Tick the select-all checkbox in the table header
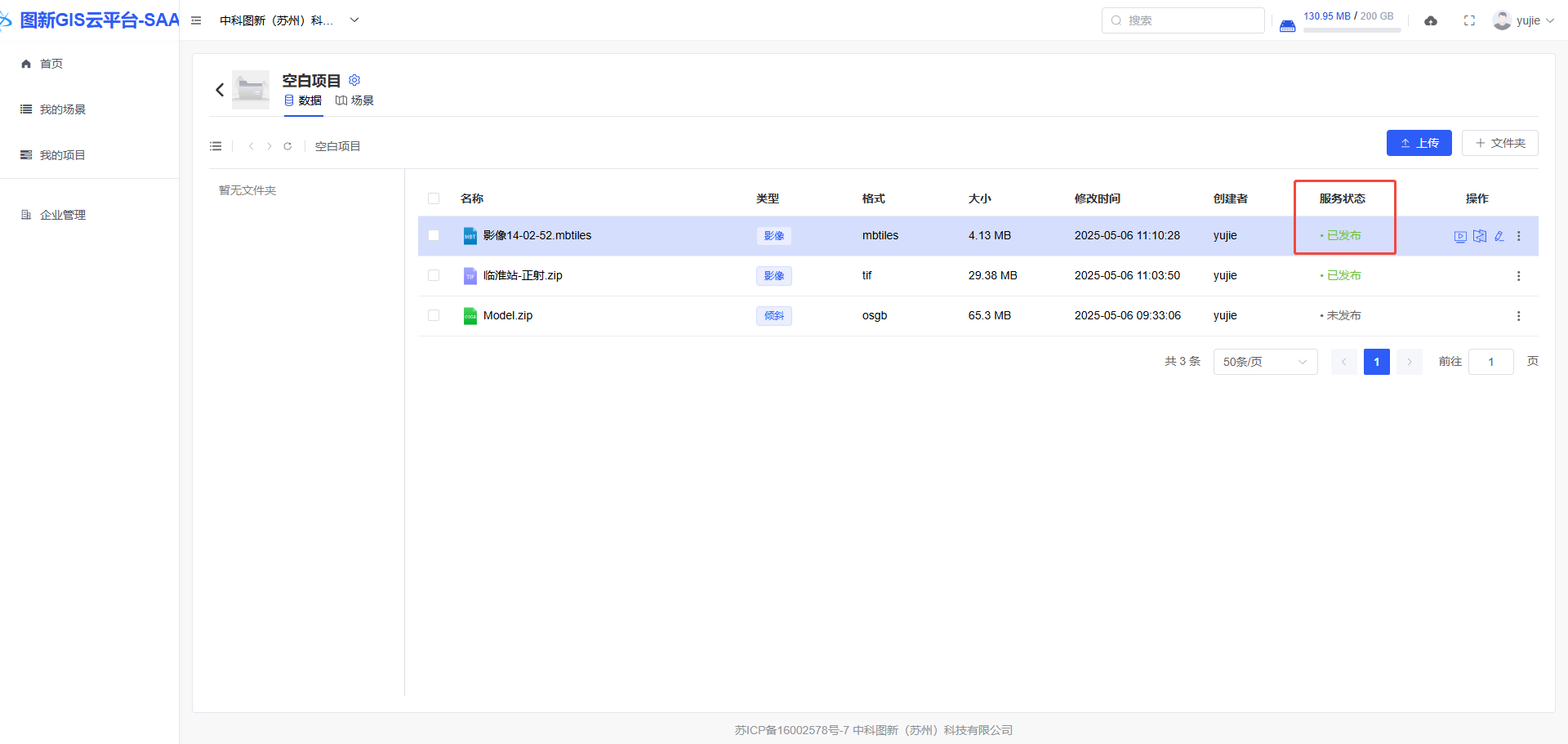 click(x=434, y=198)
